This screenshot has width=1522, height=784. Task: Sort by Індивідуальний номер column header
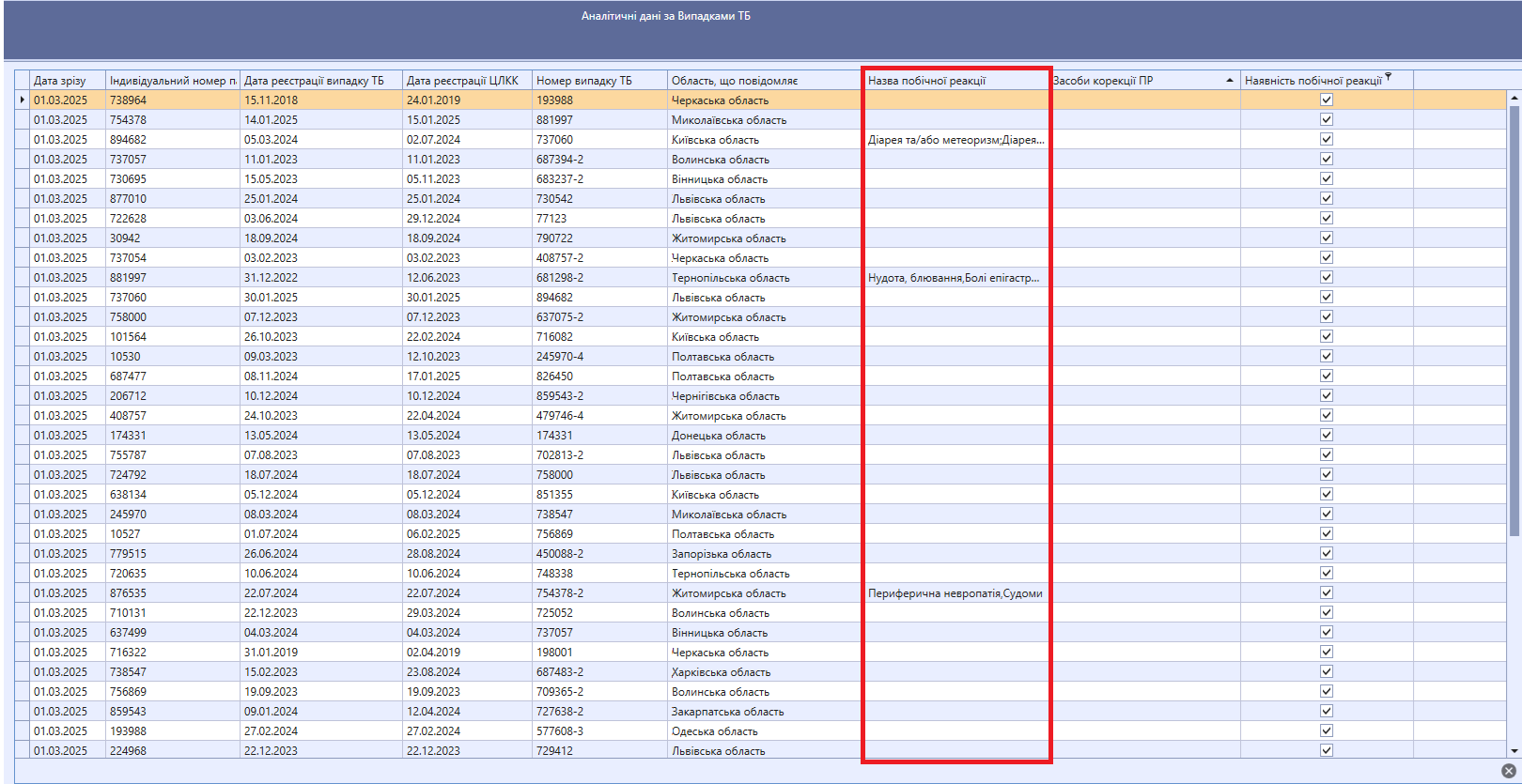point(173,81)
